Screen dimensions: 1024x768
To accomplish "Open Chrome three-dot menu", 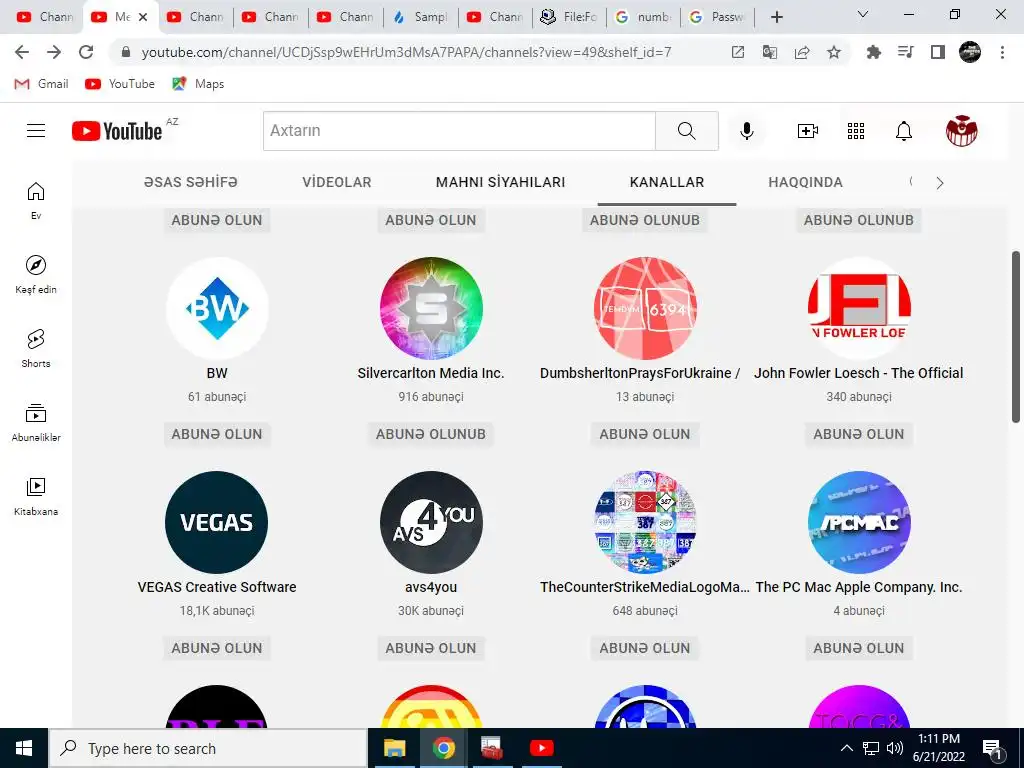I will click(x=1002, y=52).
